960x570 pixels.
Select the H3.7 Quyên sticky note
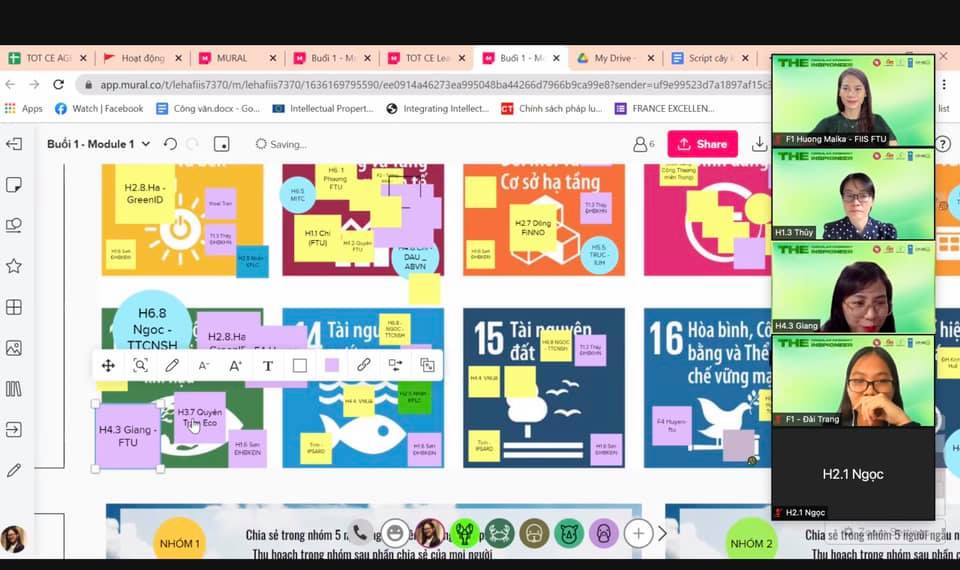(x=200, y=418)
